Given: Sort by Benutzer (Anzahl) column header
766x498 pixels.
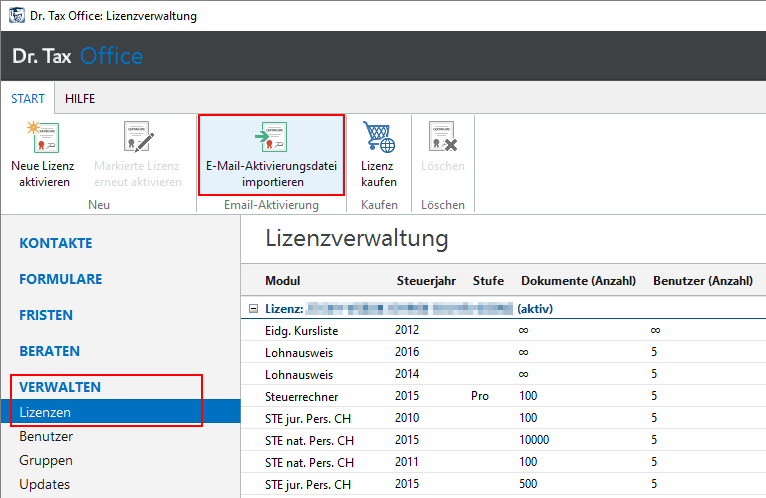Looking at the screenshot, I should pos(703,281).
